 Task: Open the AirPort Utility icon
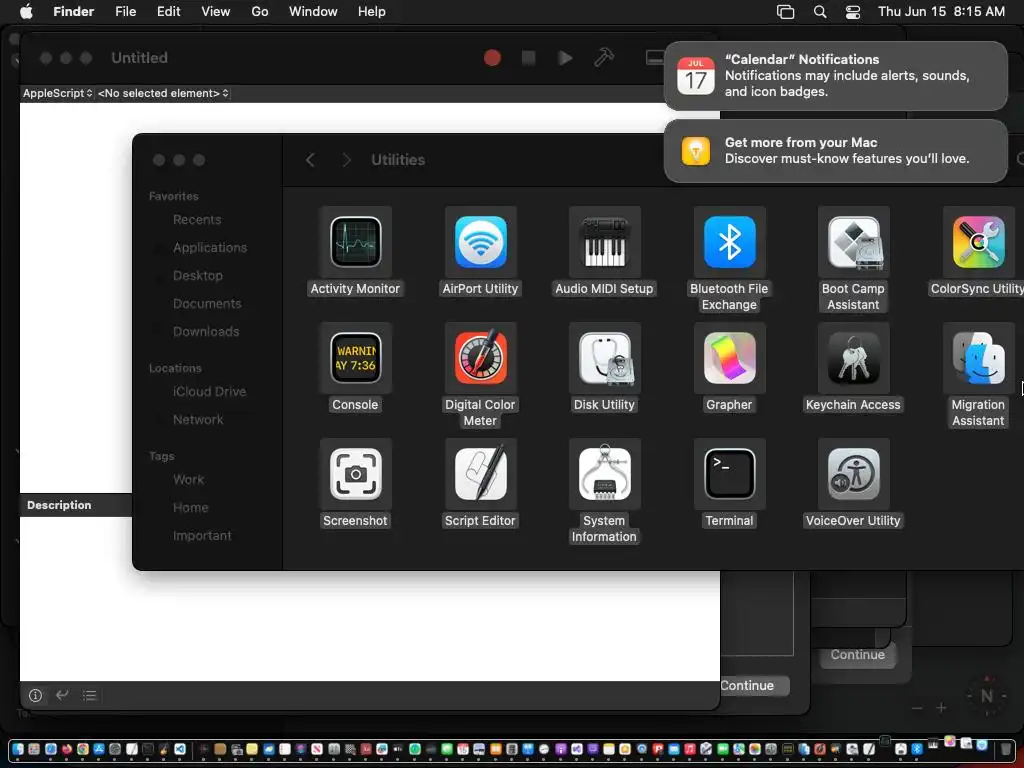(480, 242)
